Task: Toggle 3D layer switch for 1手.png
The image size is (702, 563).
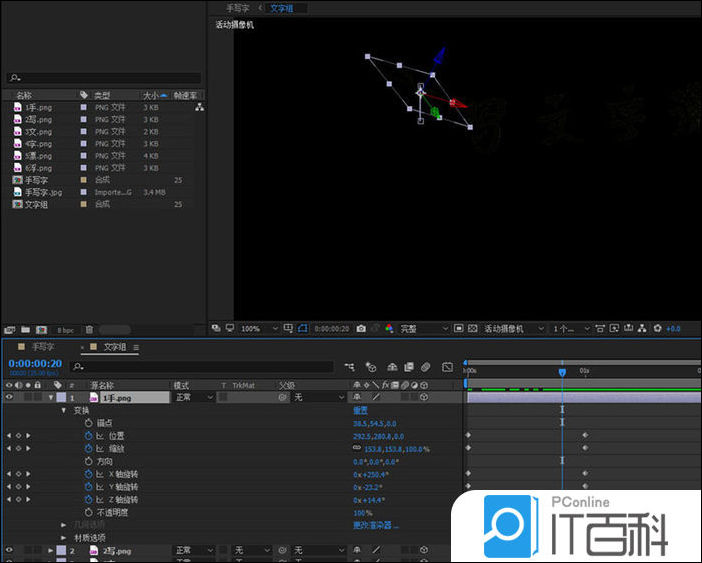Action: 425,397
